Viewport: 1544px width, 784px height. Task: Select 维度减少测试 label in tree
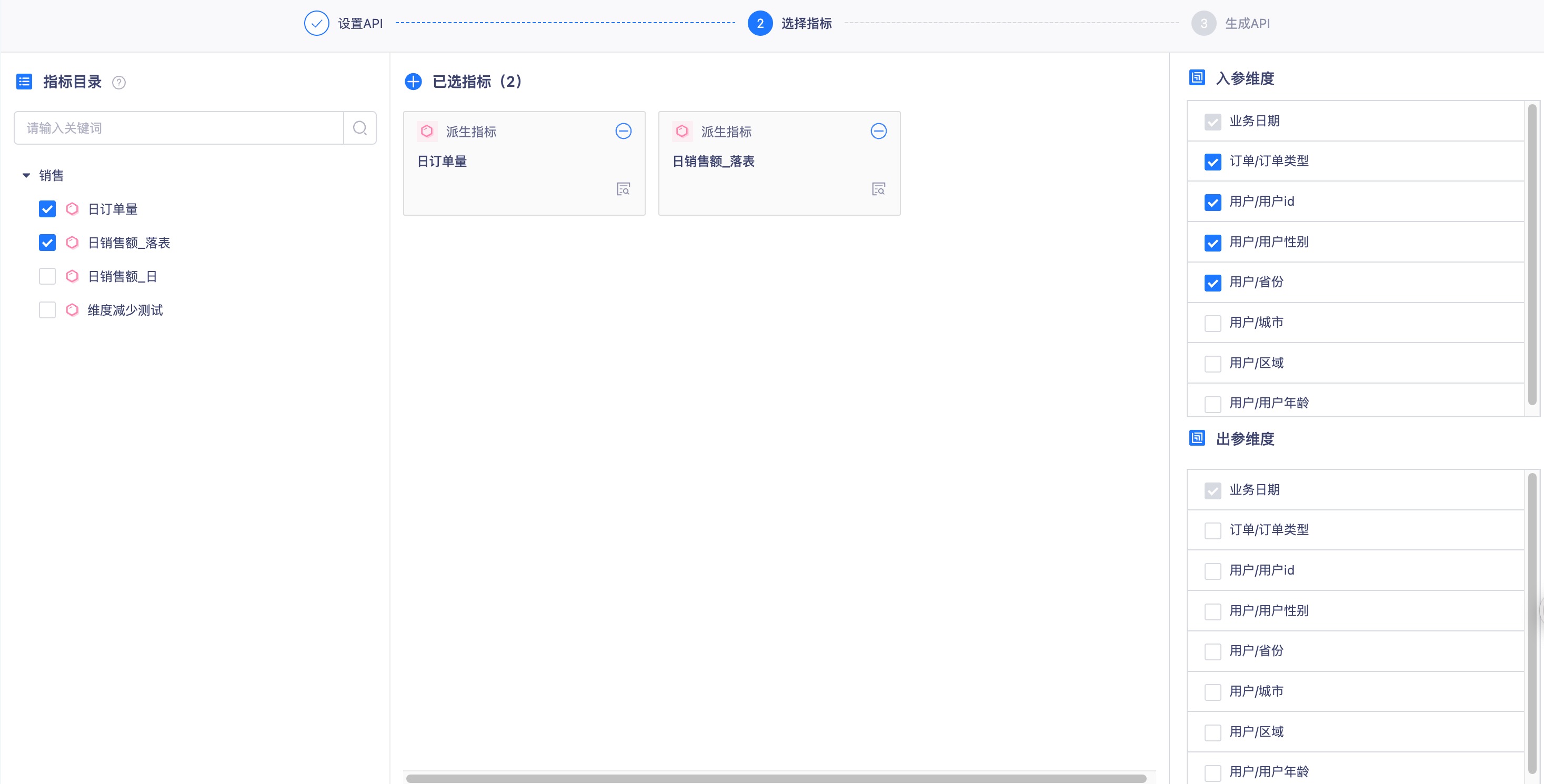pyautogui.click(x=125, y=309)
